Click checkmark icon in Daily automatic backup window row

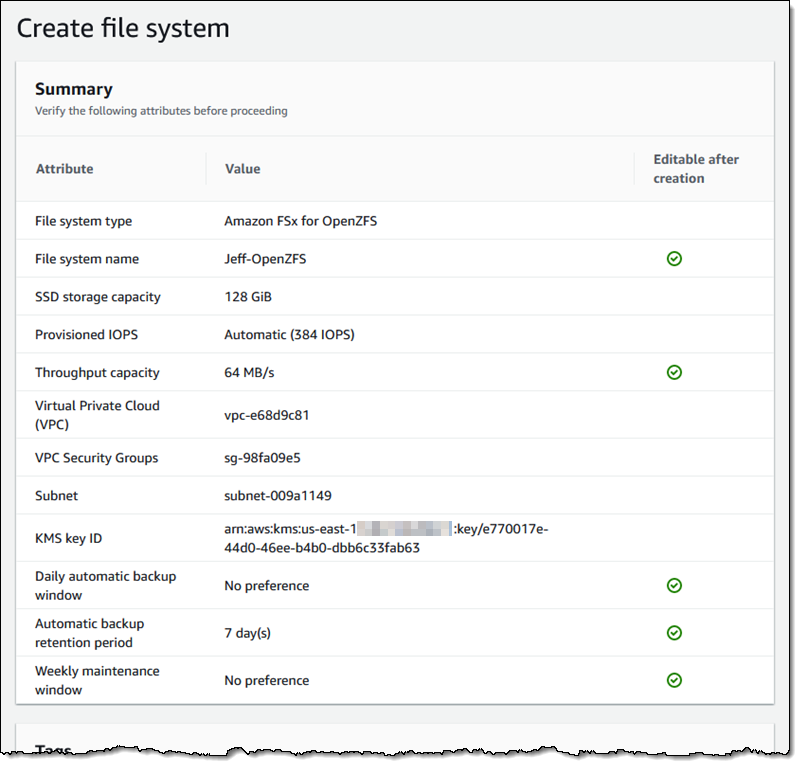tap(674, 585)
